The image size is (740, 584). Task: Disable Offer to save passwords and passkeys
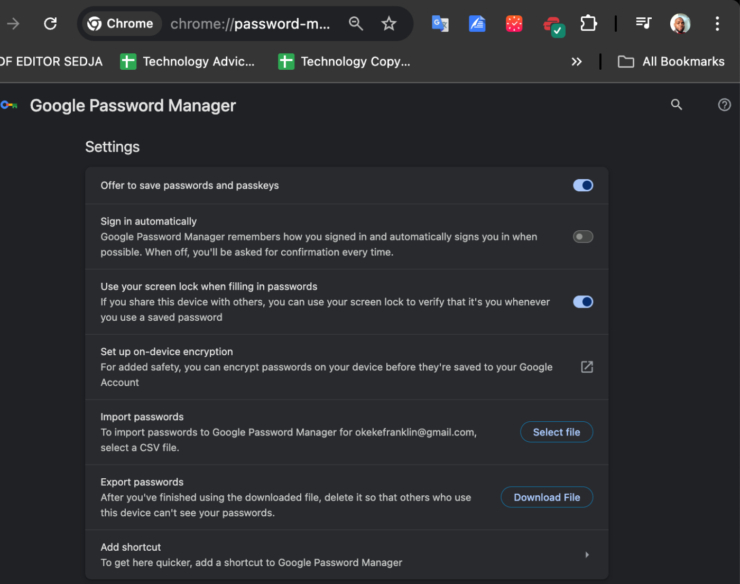click(582, 185)
